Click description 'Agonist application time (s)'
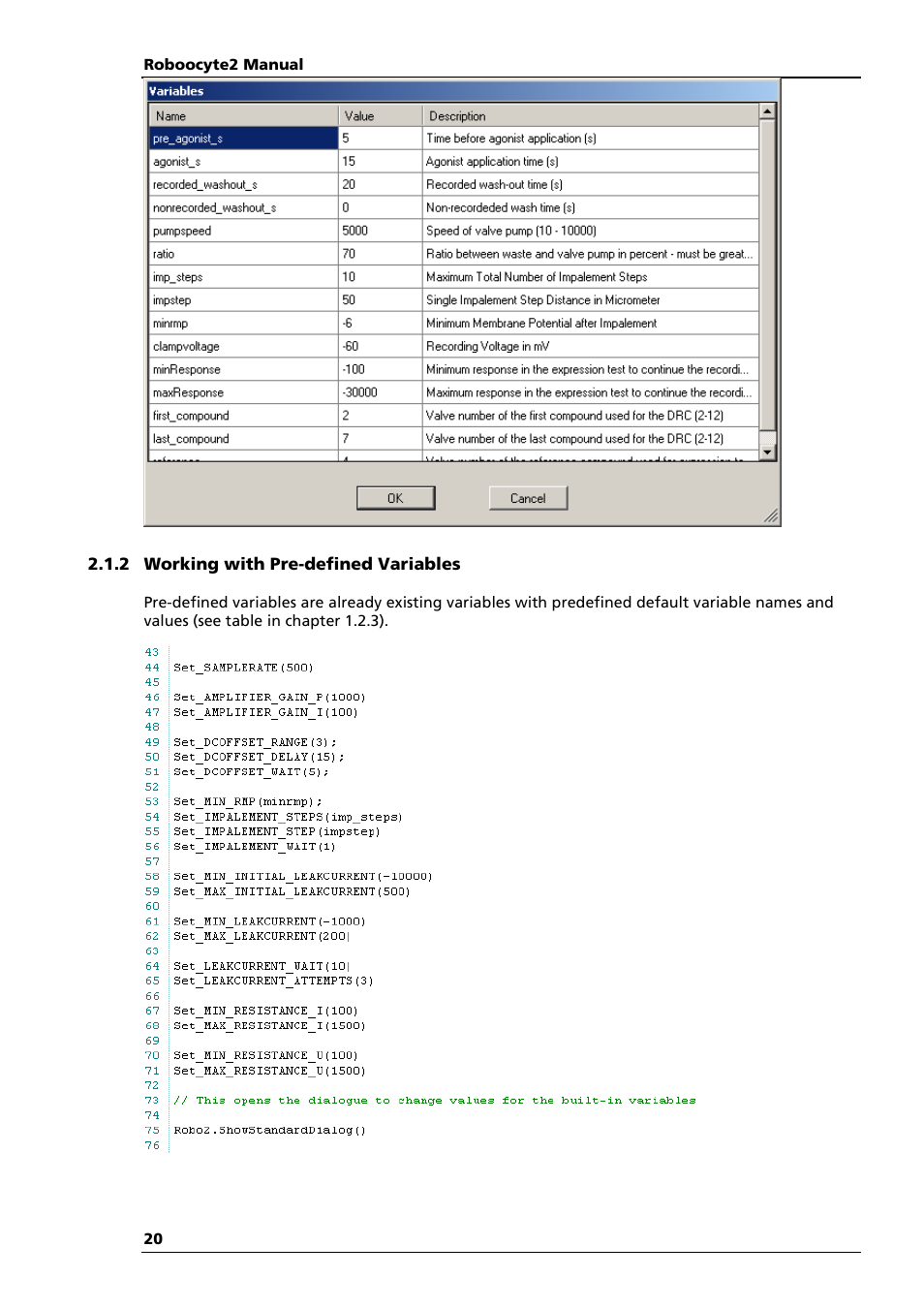Image resolution: width=924 pixels, height=1309 pixels. [x=492, y=162]
